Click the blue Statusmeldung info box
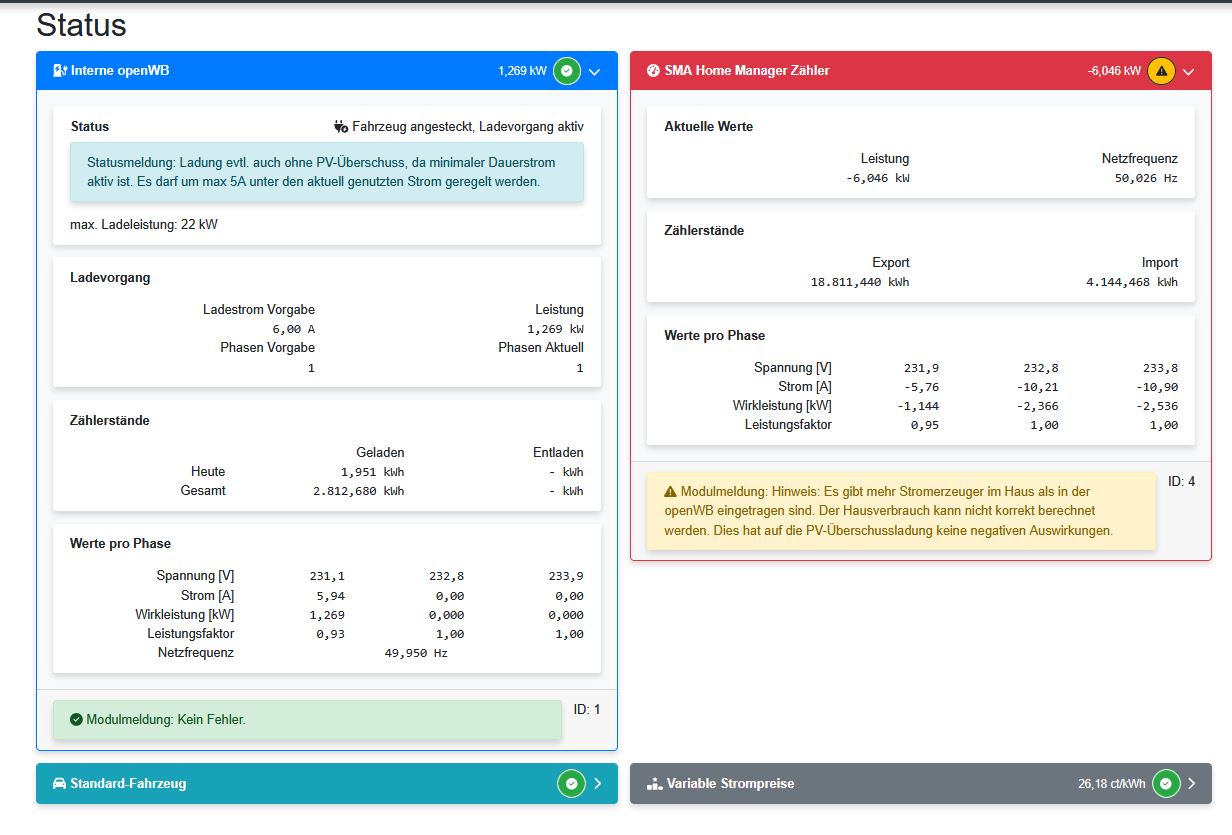The width and height of the screenshot is (1232, 835). click(326, 172)
